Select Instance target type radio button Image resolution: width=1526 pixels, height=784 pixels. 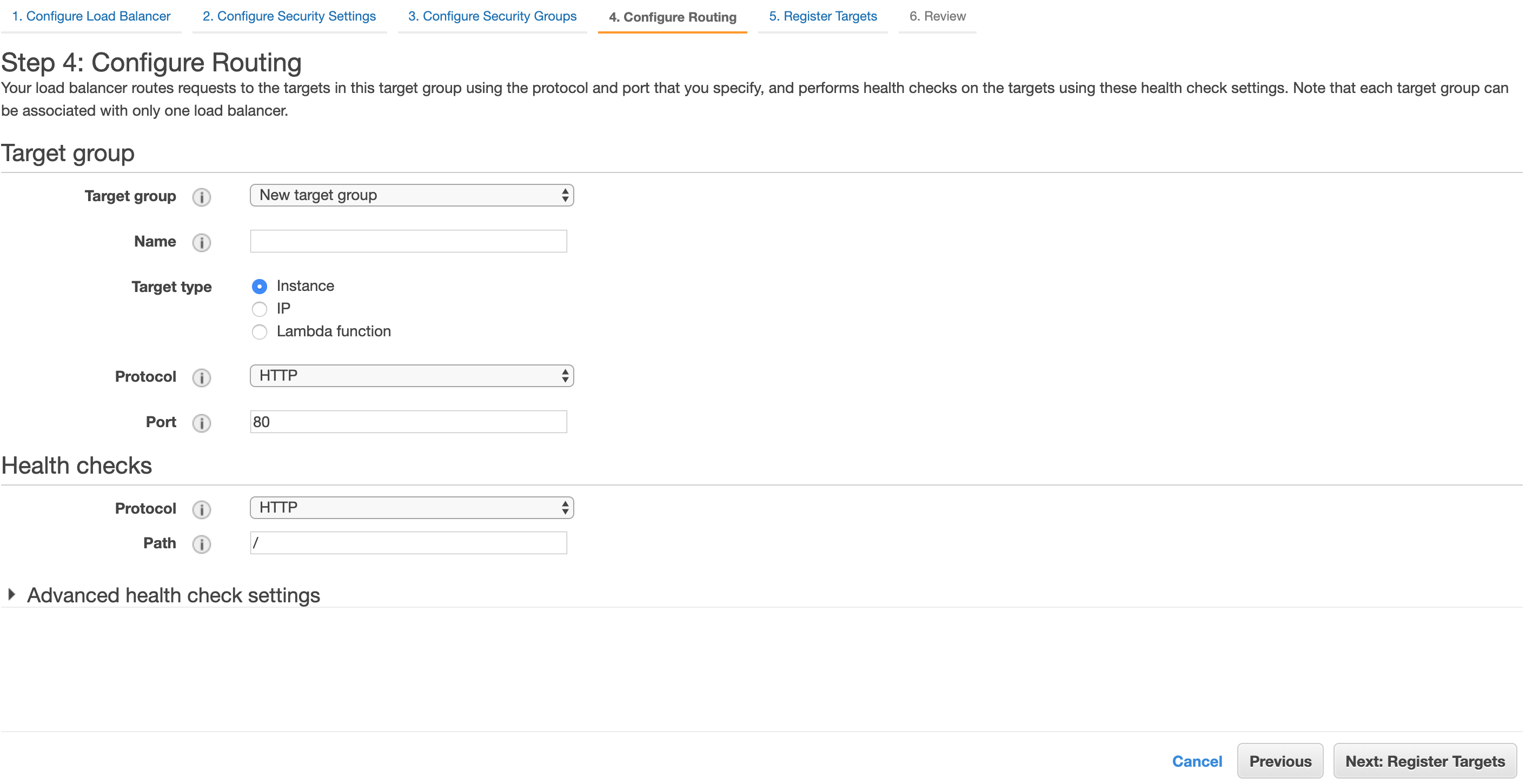(x=260, y=287)
